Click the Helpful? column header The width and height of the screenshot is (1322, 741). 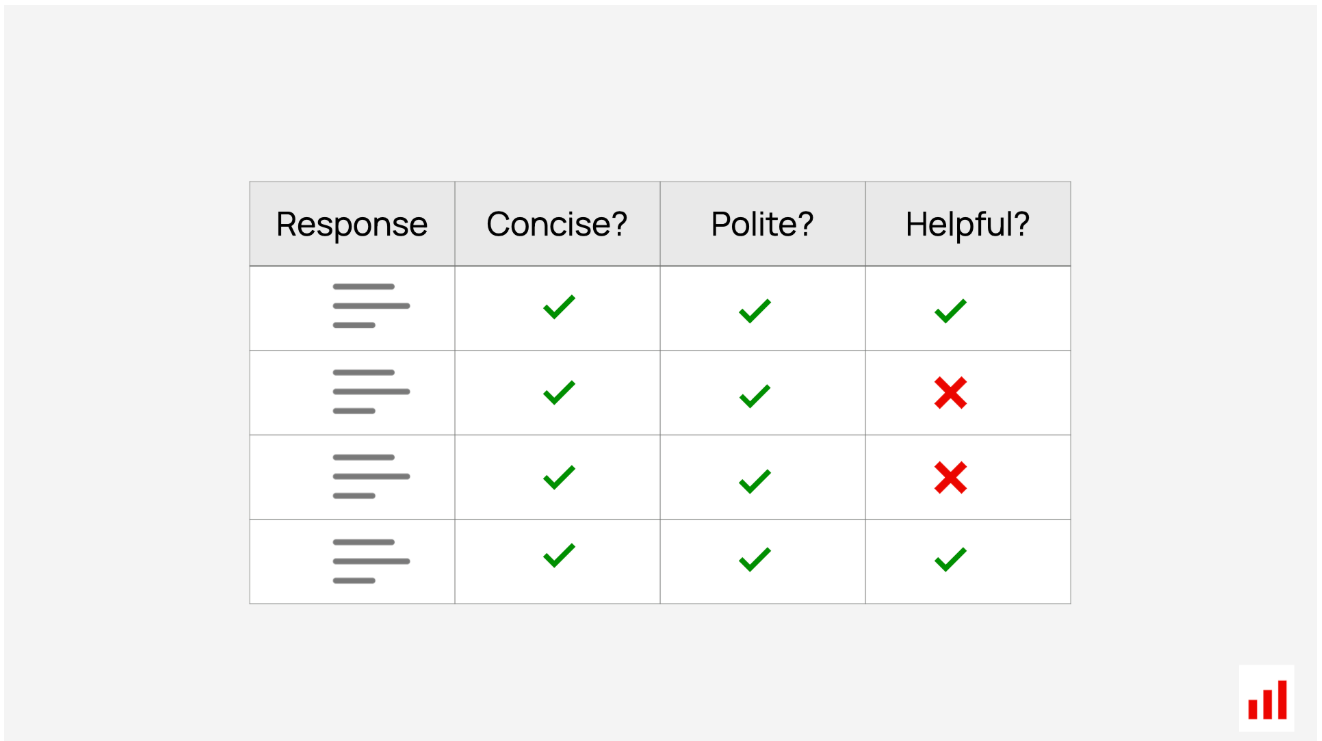click(x=968, y=224)
